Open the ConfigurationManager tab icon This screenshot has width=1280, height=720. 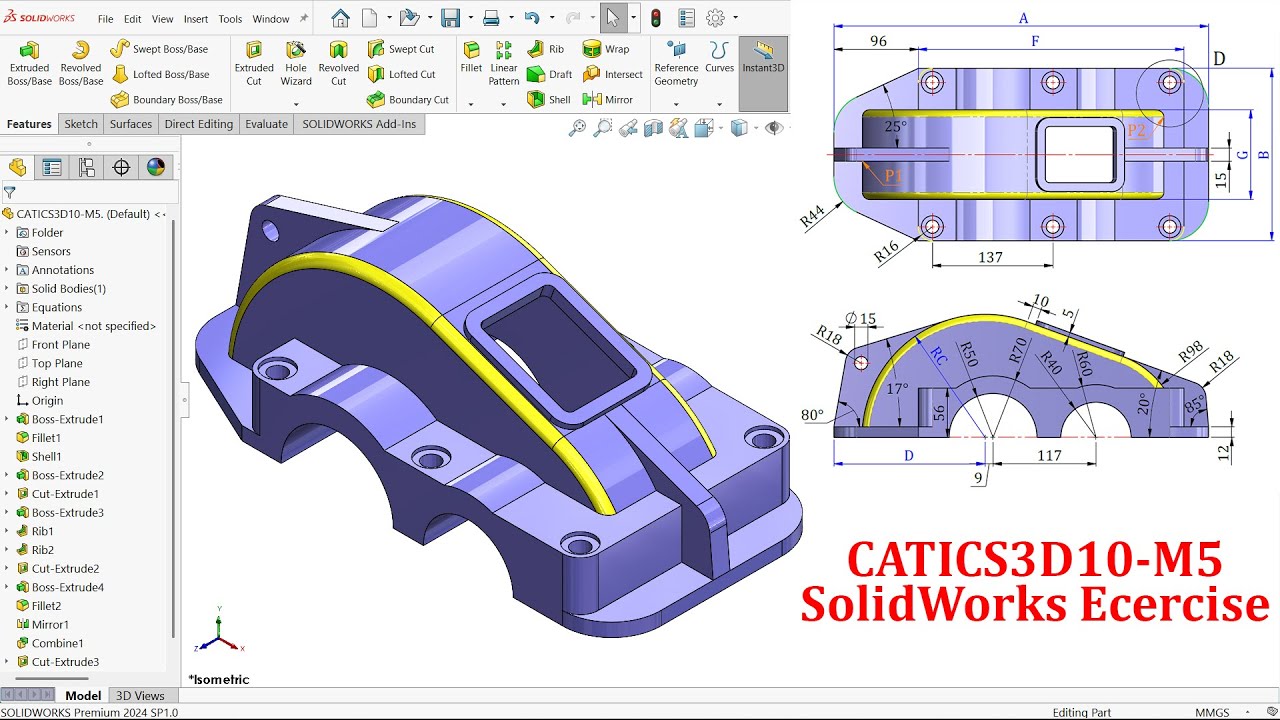tap(87, 167)
